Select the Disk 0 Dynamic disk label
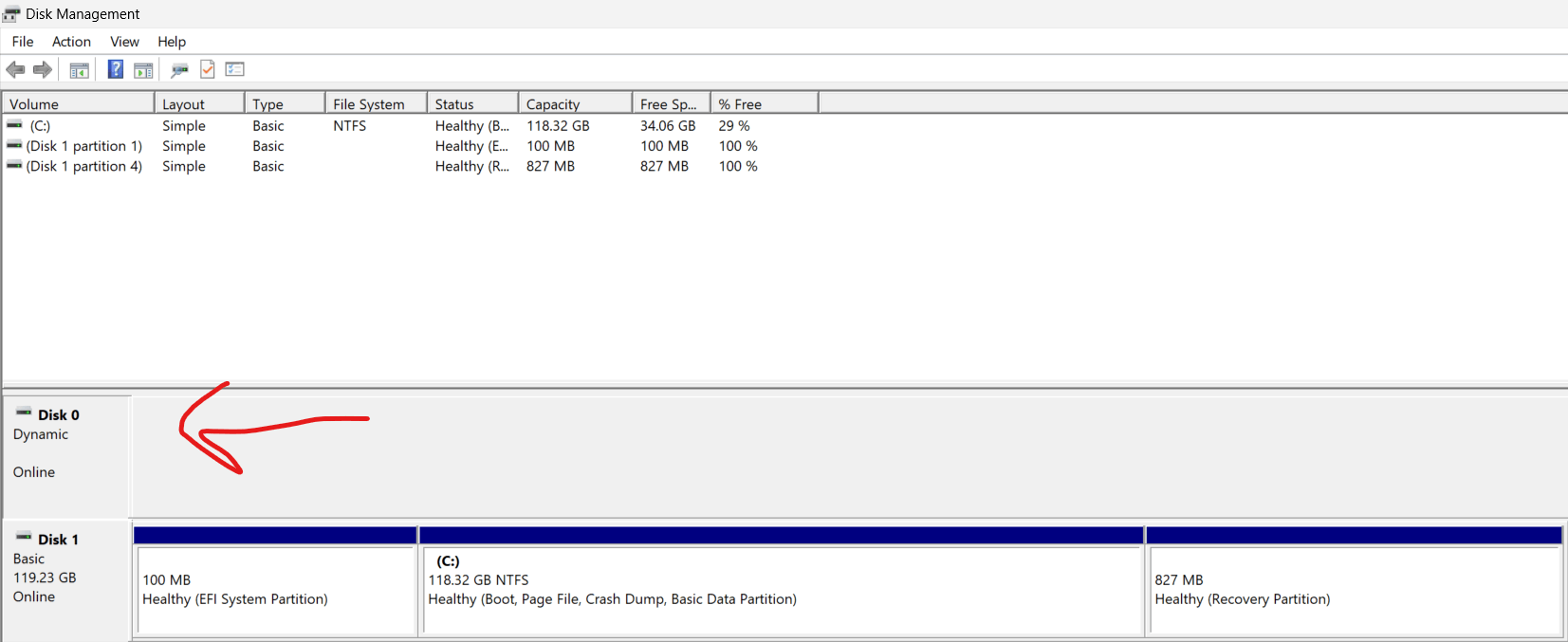The image size is (1568, 642). coord(66,456)
